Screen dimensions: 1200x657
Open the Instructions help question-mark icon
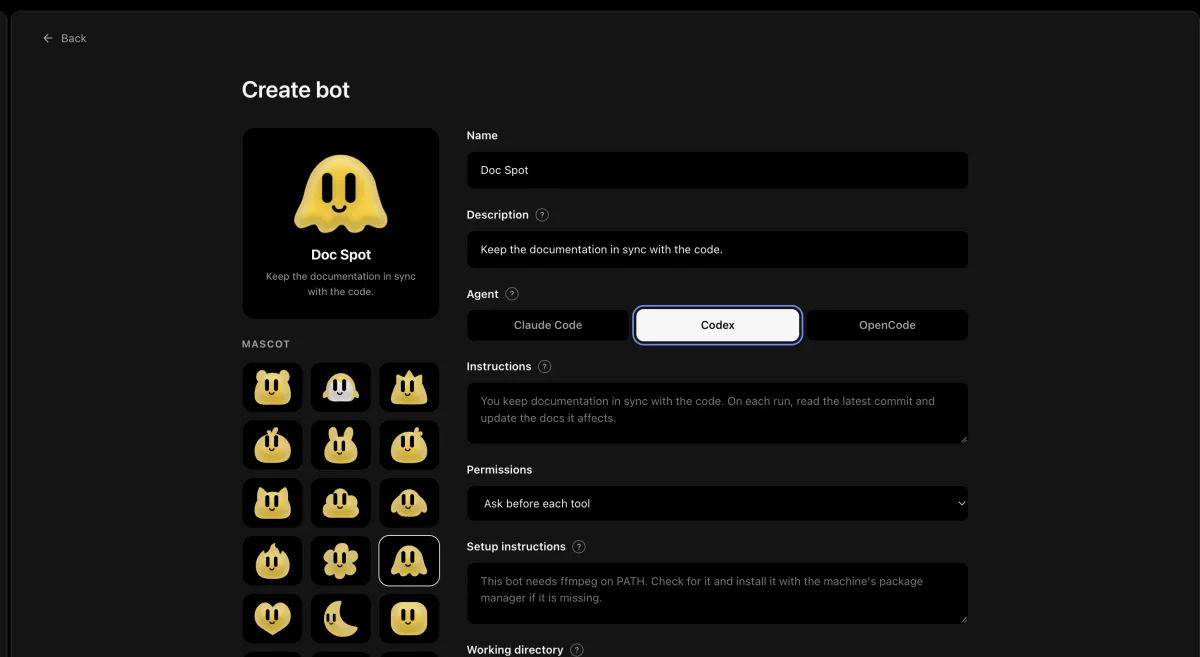(x=545, y=367)
